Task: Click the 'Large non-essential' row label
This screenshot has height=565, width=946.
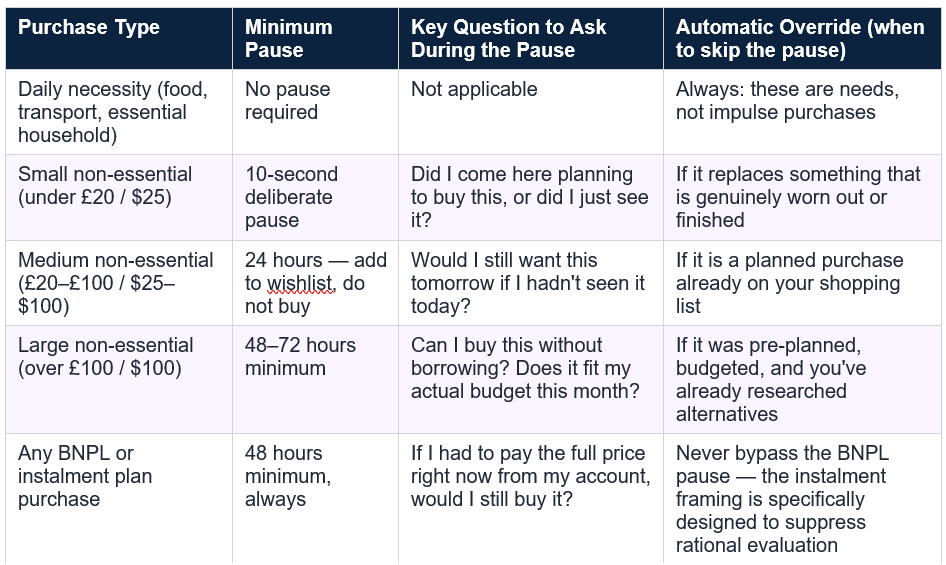Action: point(119,380)
